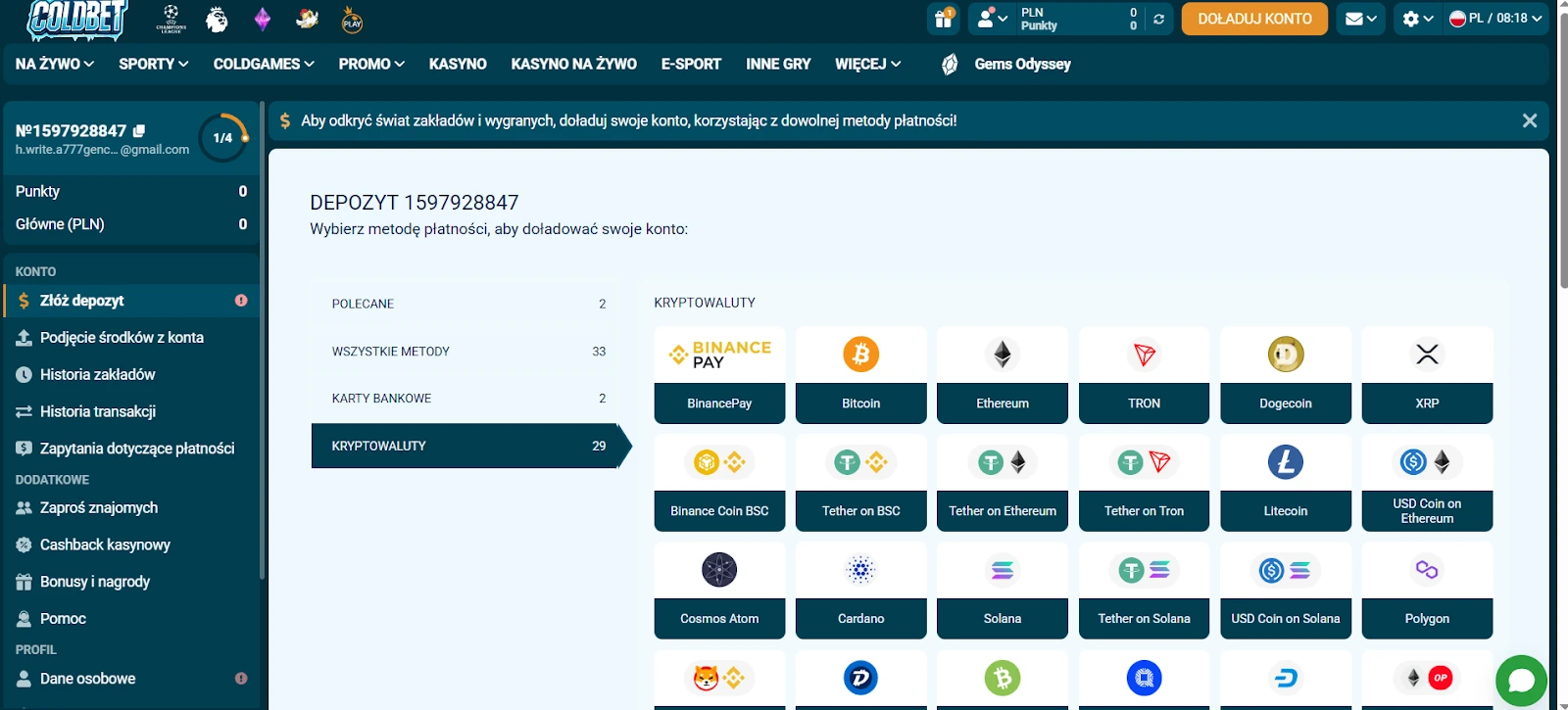Choose the Dogecoin coin icon

click(x=1285, y=355)
